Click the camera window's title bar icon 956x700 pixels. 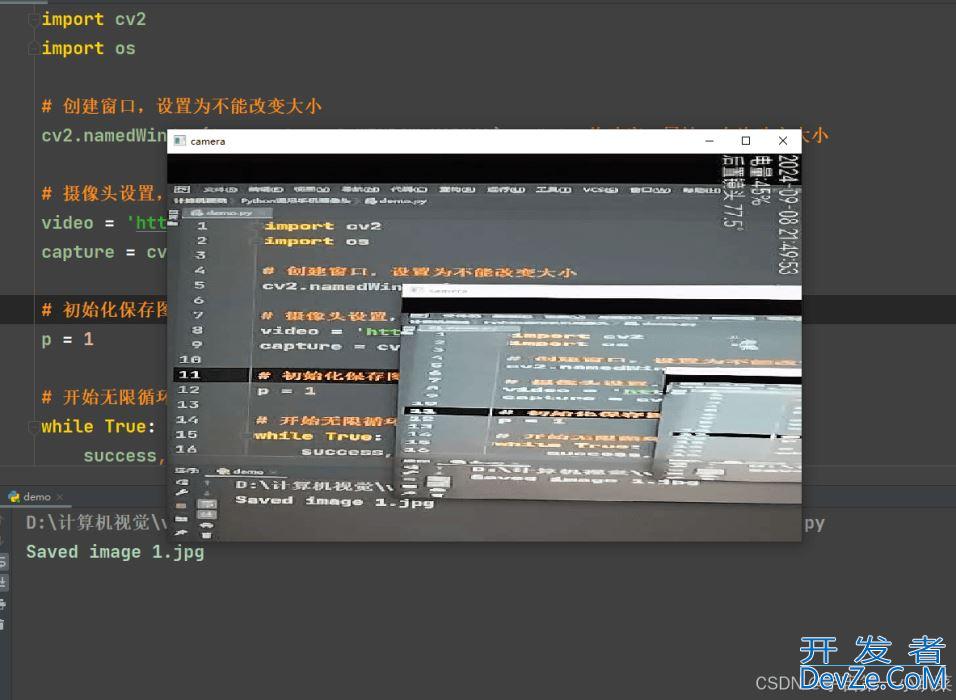[179, 141]
